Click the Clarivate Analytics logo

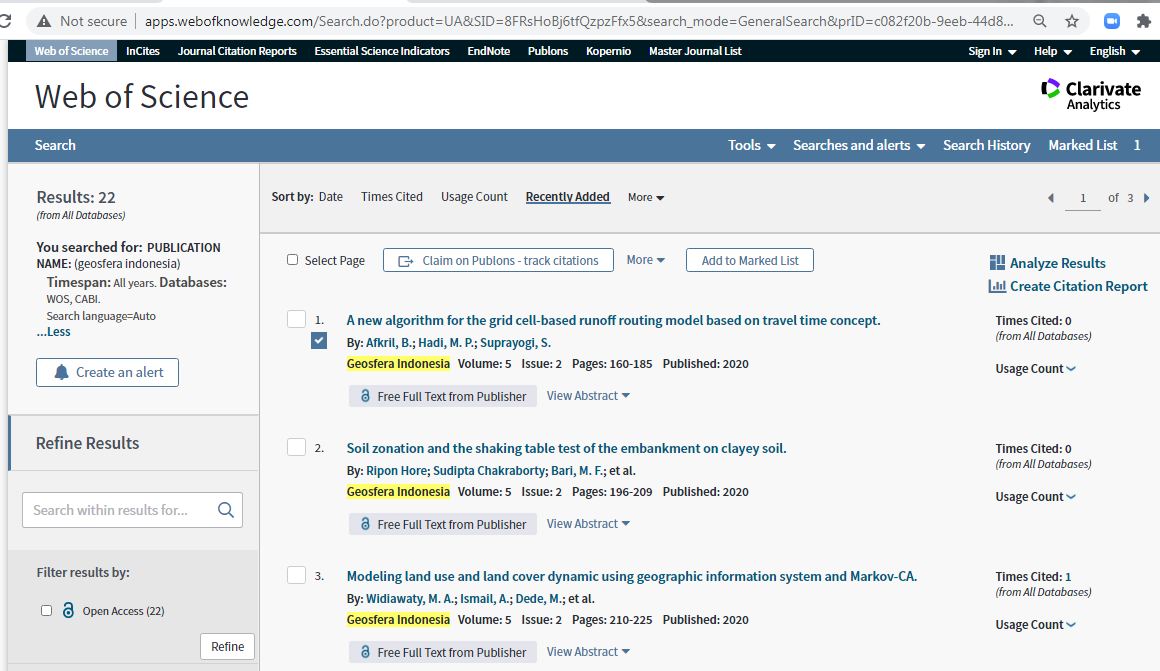click(1090, 95)
